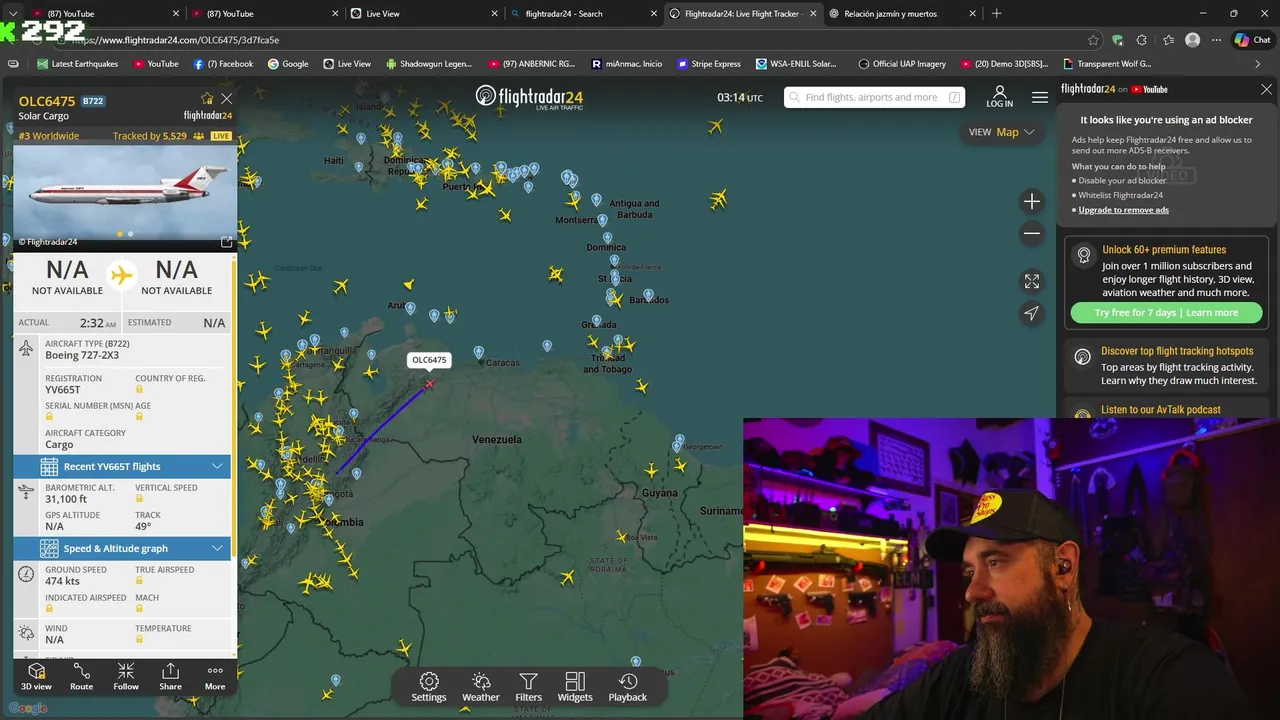Viewport: 1280px width, 720px height.
Task: Click locked True Airspeed field
Action: pyautogui.click(x=140, y=581)
